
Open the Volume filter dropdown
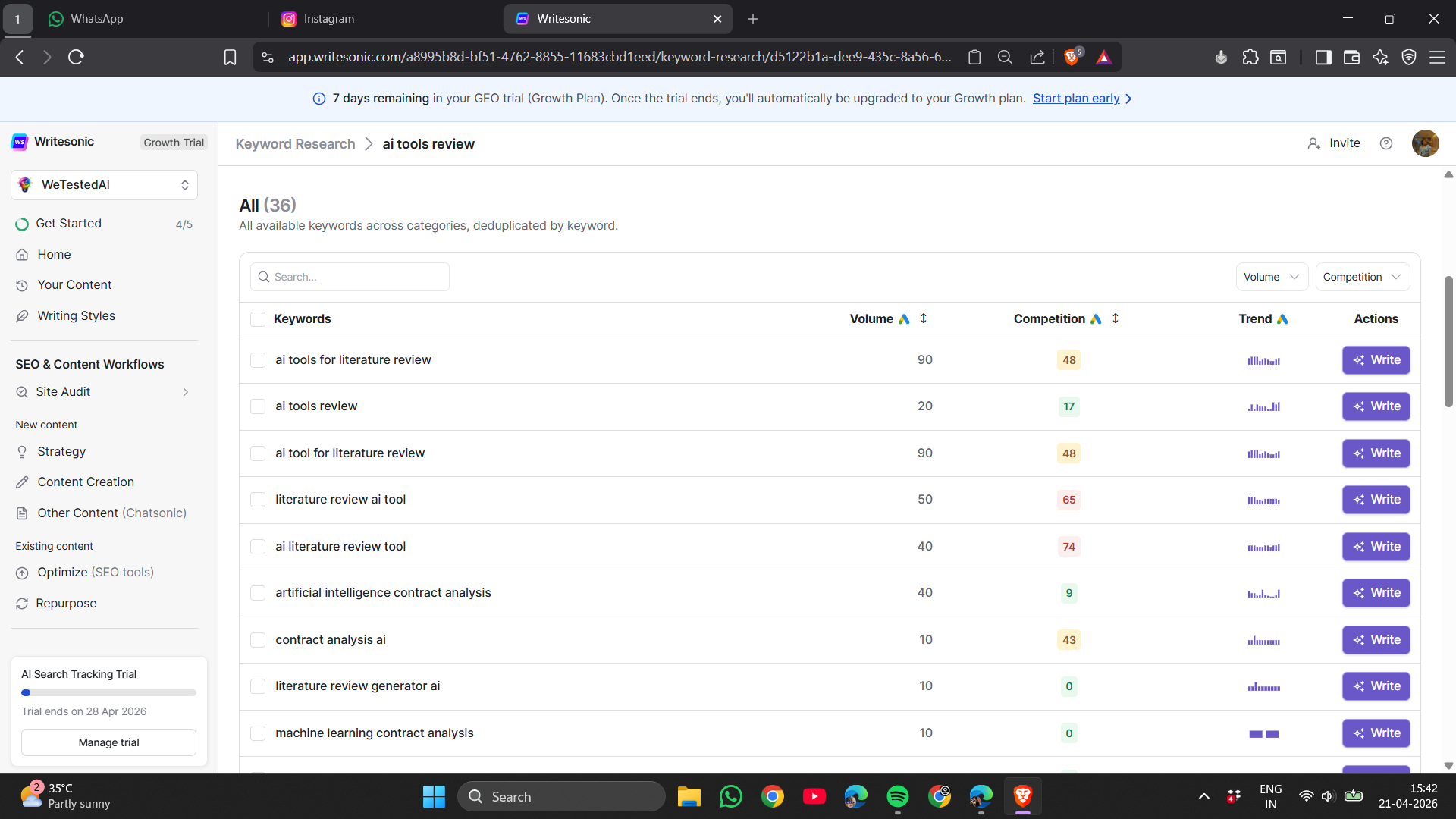[1271, 277]
